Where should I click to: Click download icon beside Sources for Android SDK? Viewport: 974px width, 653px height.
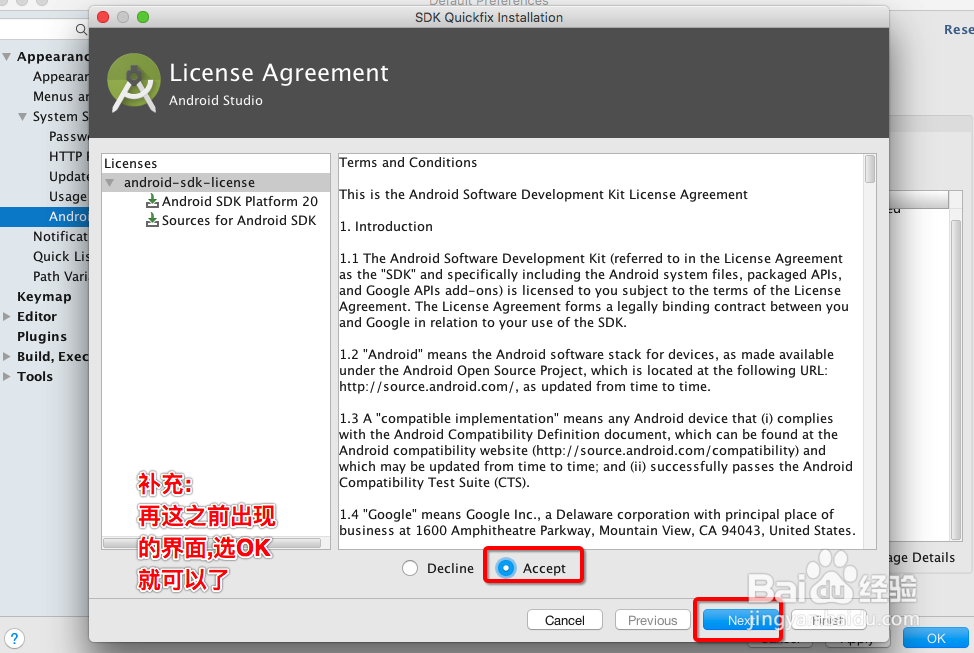tap(152, 221)
